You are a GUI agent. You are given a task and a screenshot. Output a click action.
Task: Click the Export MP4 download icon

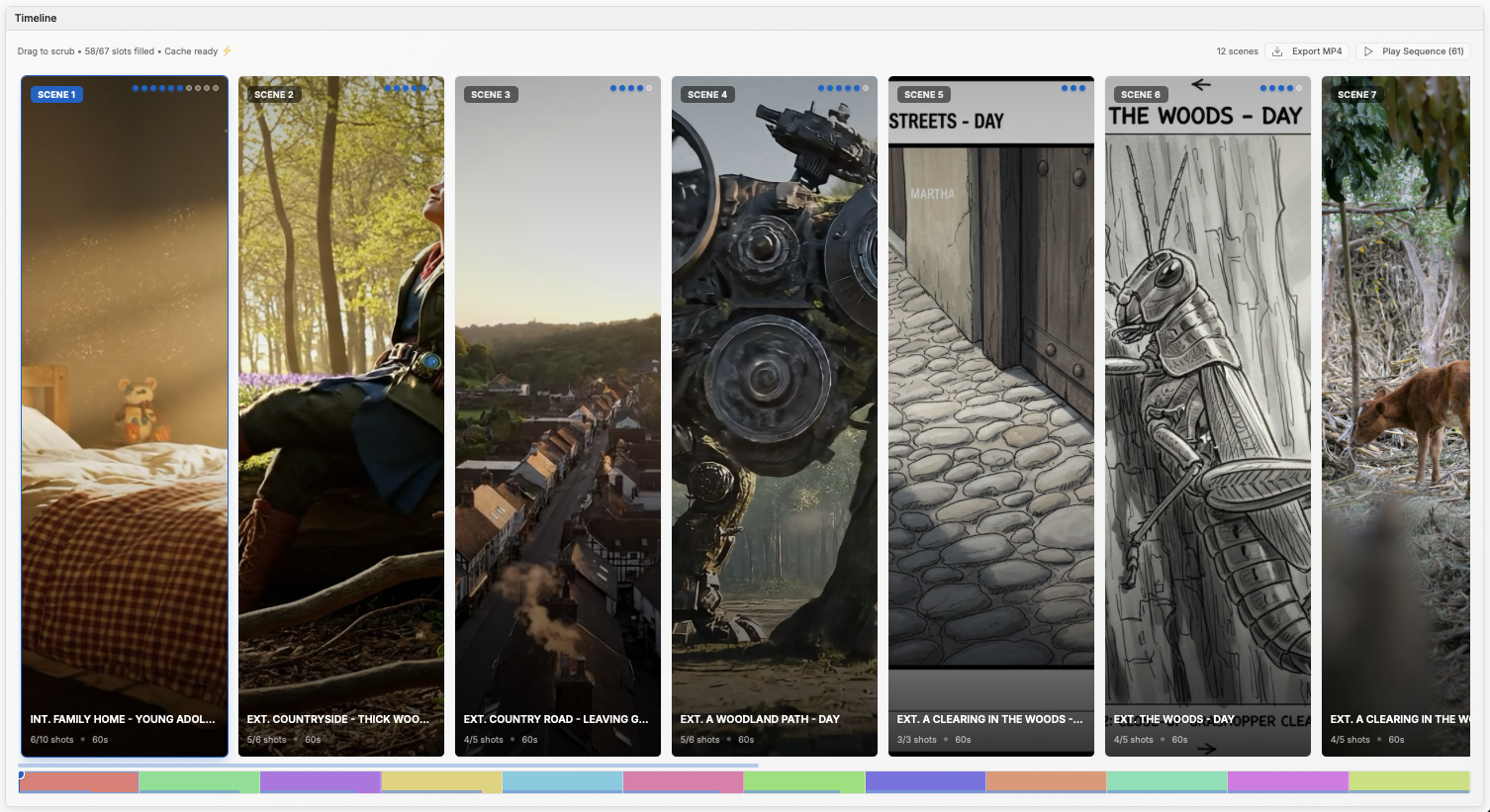click(x=1277, y=51)
